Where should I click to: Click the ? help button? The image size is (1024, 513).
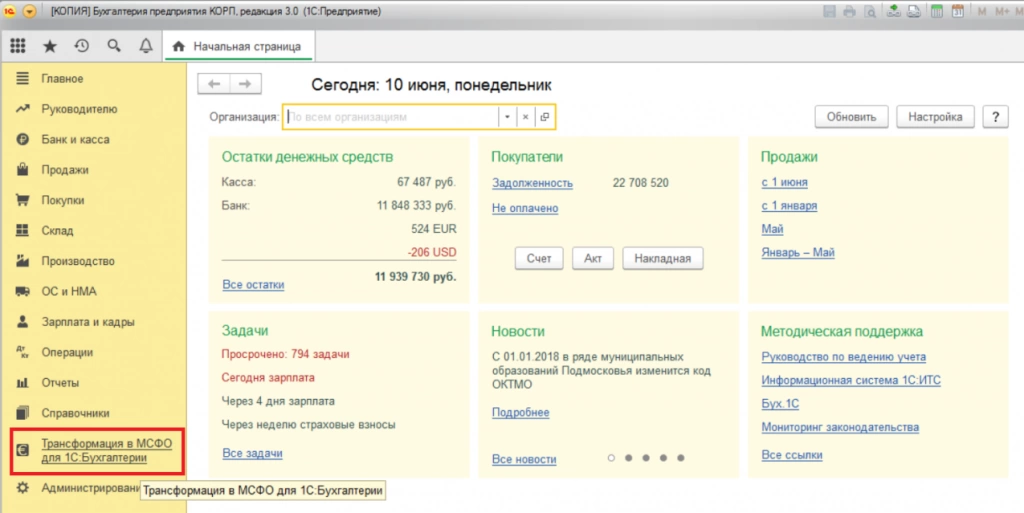(x=995, y=117)
